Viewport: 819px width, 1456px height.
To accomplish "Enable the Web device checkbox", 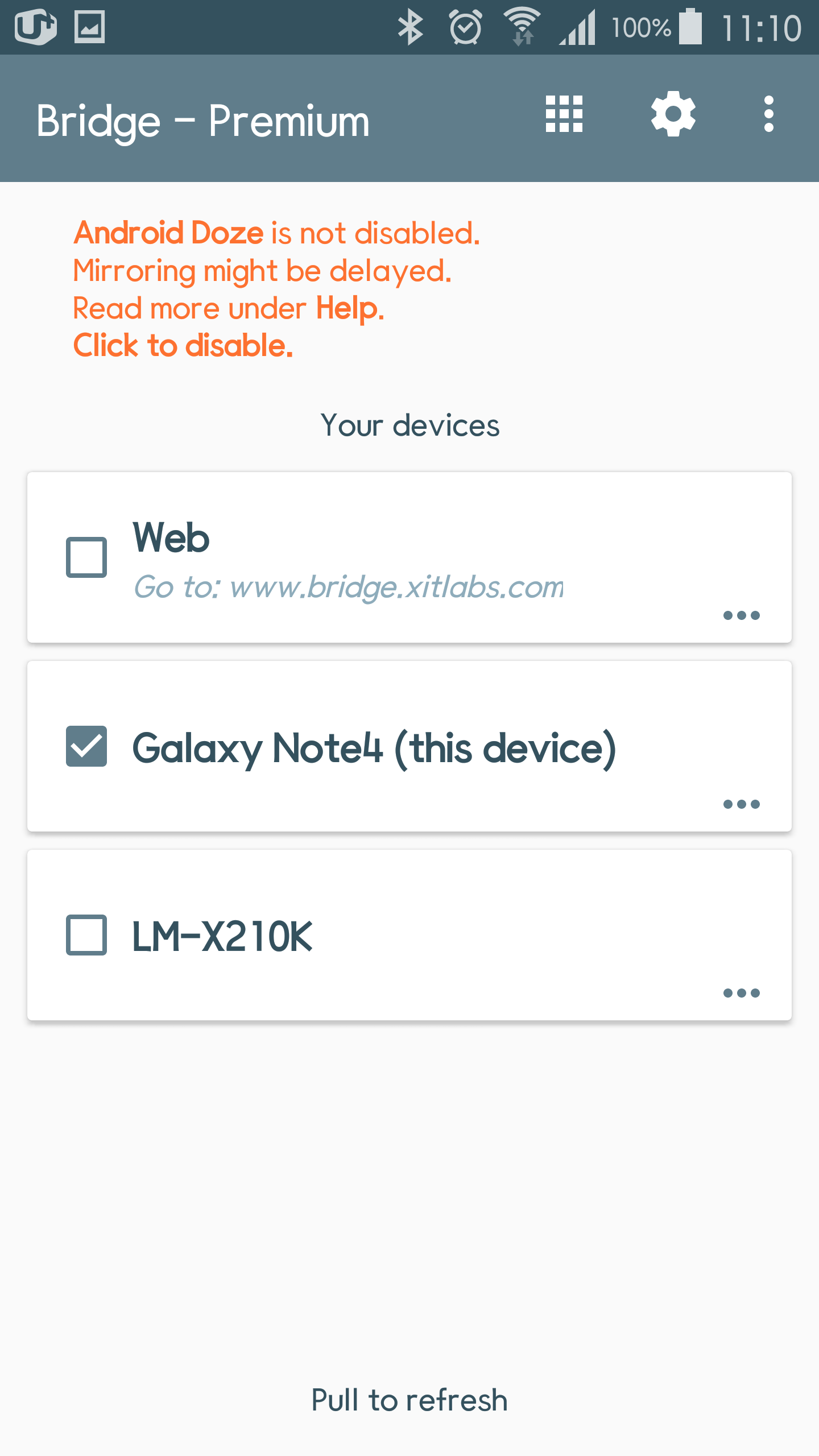I will coord(86,557).
